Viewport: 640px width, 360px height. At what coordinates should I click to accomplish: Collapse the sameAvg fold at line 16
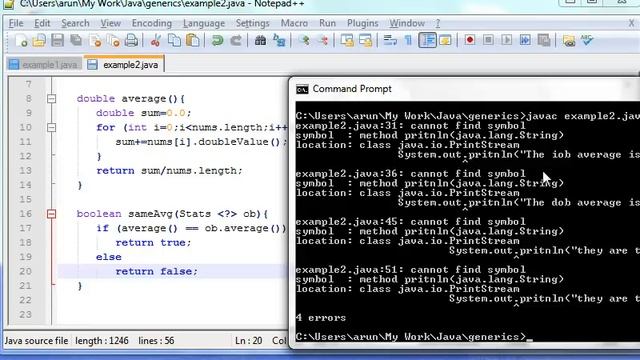point(51,213)
